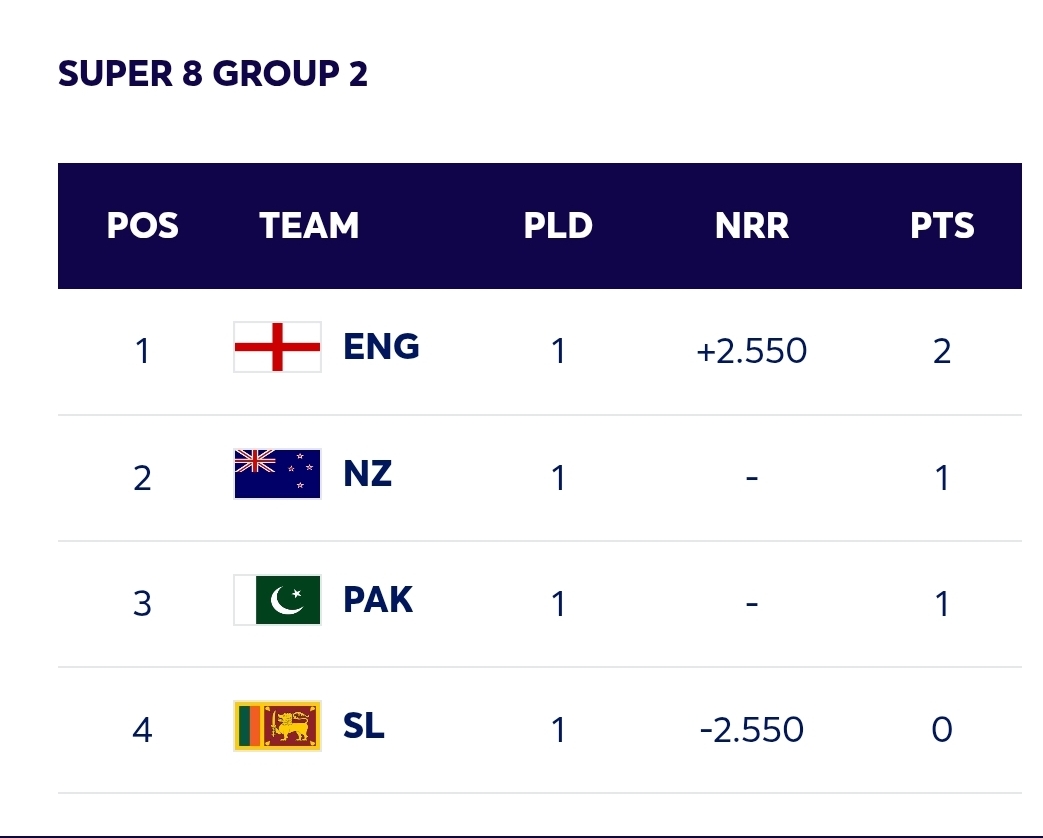
Task: Click the TEAM column header
Action: click(309, 226)
